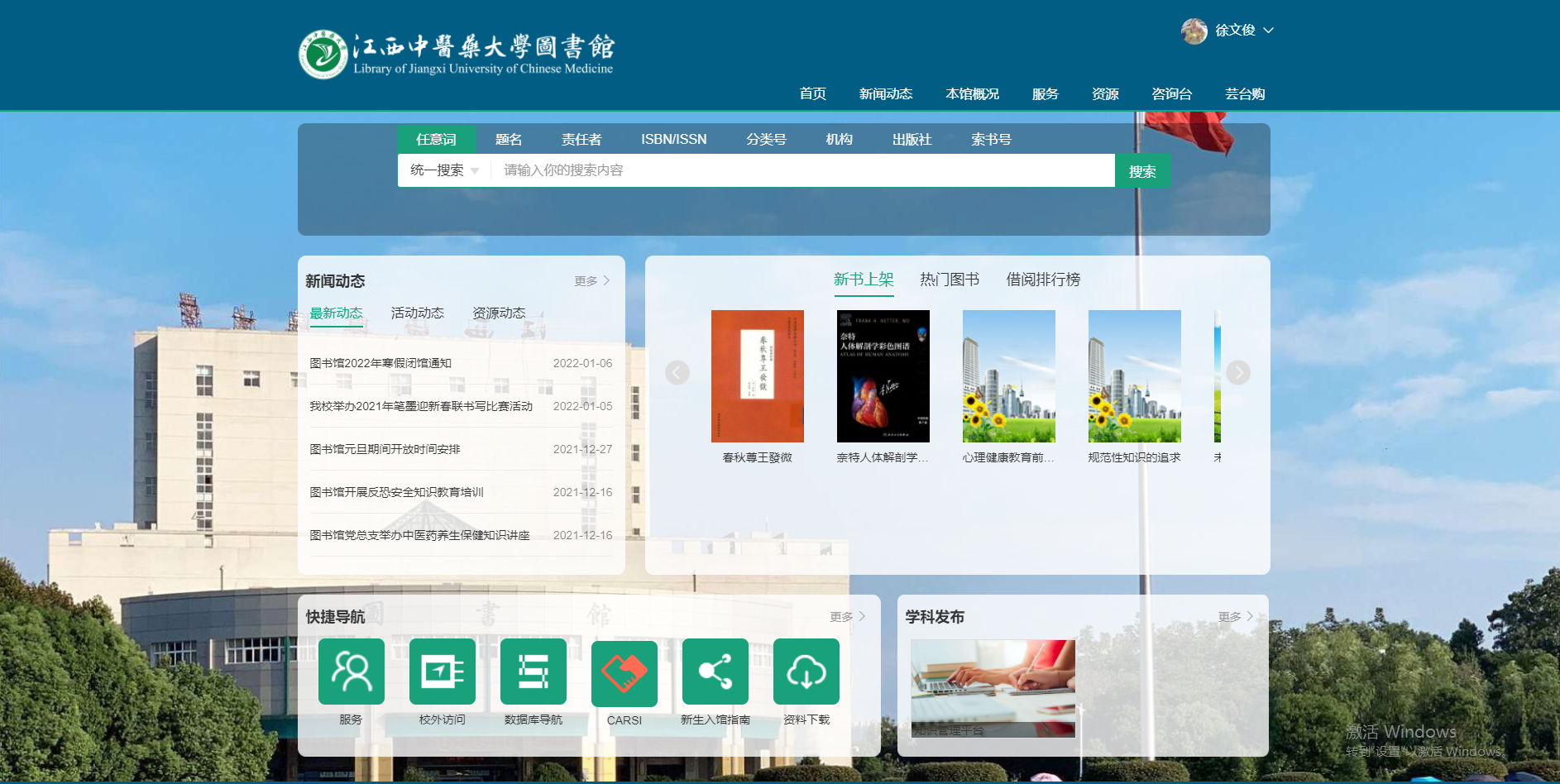Switch to the 借阅排行榜 book tab
Screen dimensions: 1560x784
tap(1043, 280)
